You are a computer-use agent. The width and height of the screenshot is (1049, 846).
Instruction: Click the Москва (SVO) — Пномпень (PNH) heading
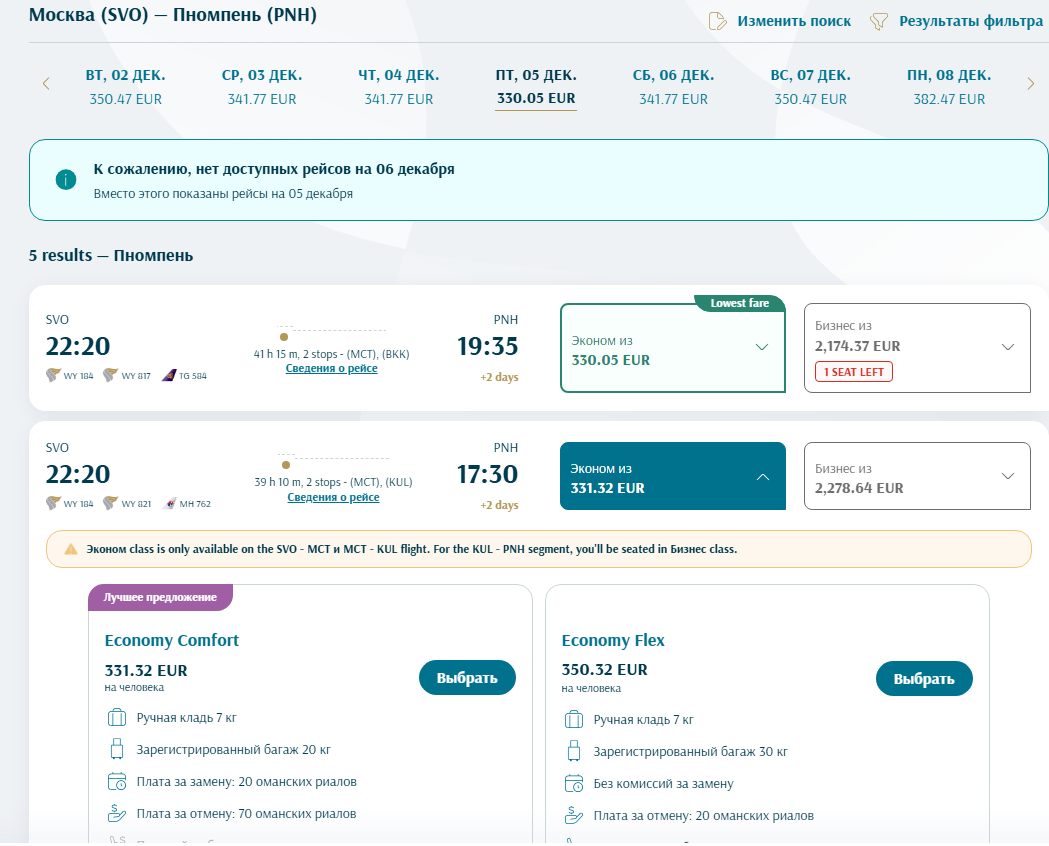(173, 15)
